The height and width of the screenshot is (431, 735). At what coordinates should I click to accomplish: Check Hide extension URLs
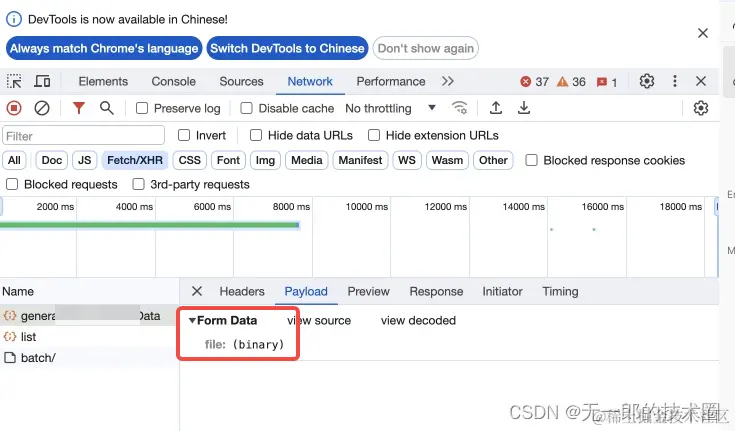point(374,136)
